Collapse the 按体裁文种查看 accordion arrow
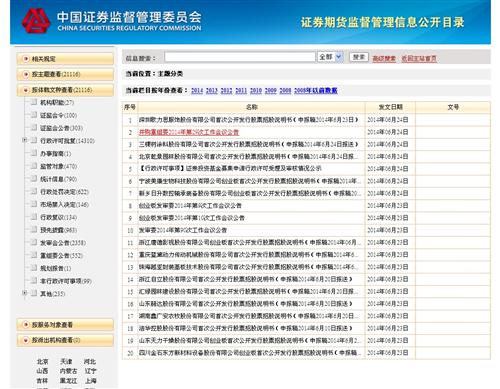The image size is (500, 389). pos(26,90)
